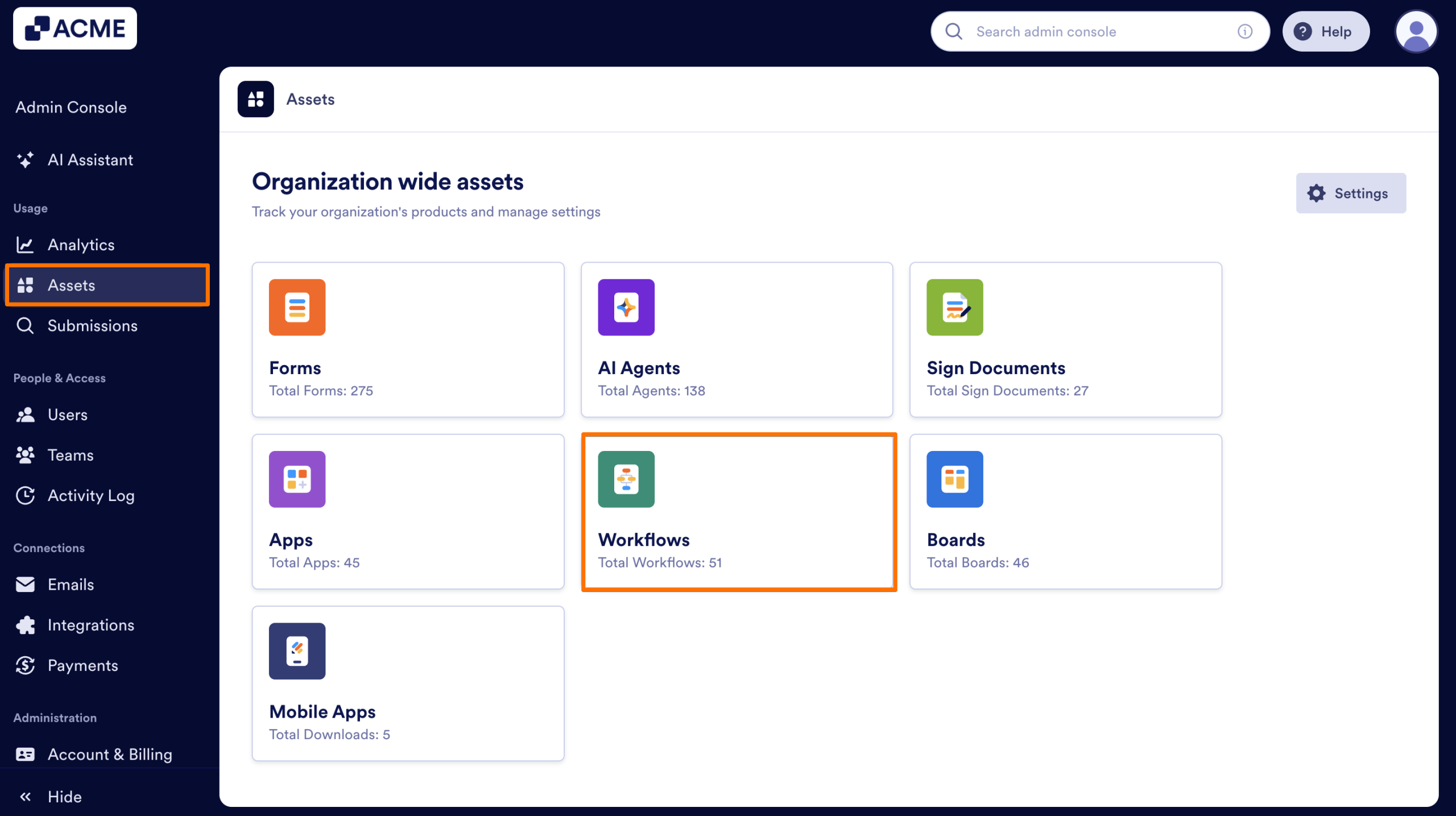Click the Mobile Apps phone icon

coord(297,651)
